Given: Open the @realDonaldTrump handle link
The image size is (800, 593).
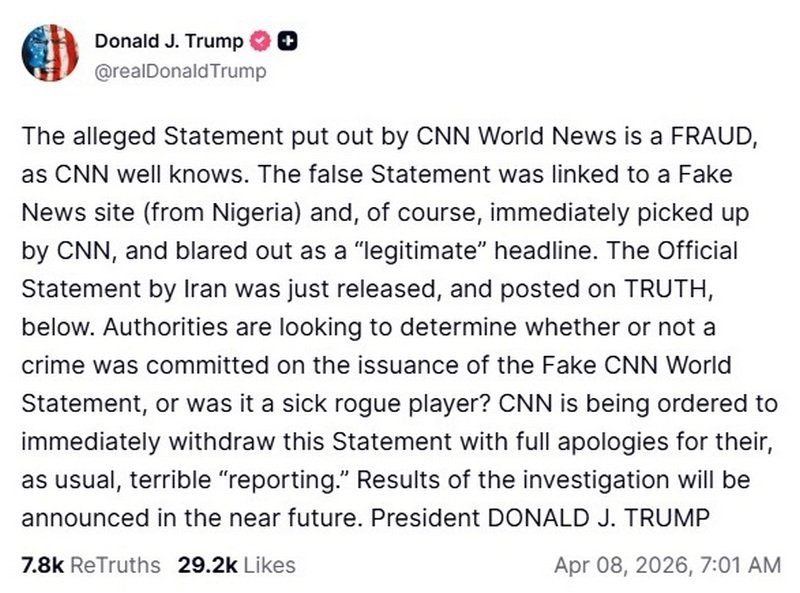Looking at the screenshot, I should (x=180, y=70).
